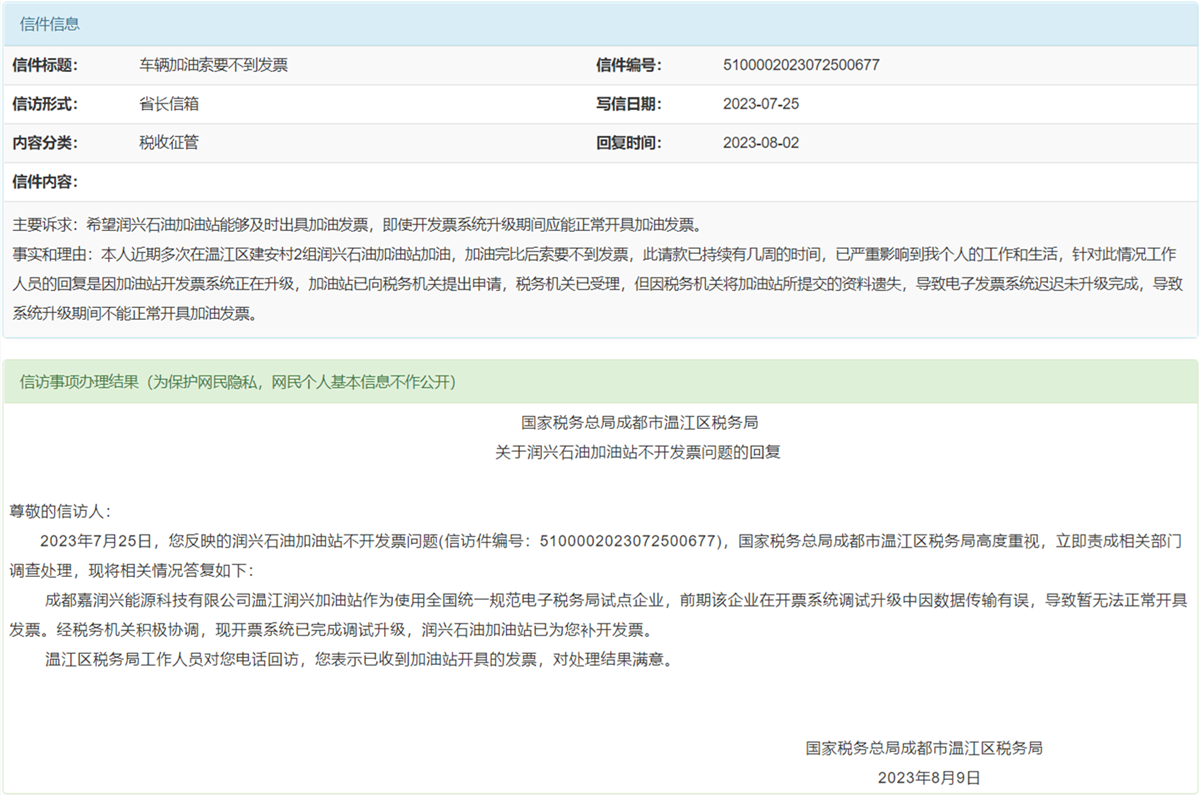The height and width of the screenshot is (795, 1200).
Task: Select the 信件编号 label
Action: 629,65
